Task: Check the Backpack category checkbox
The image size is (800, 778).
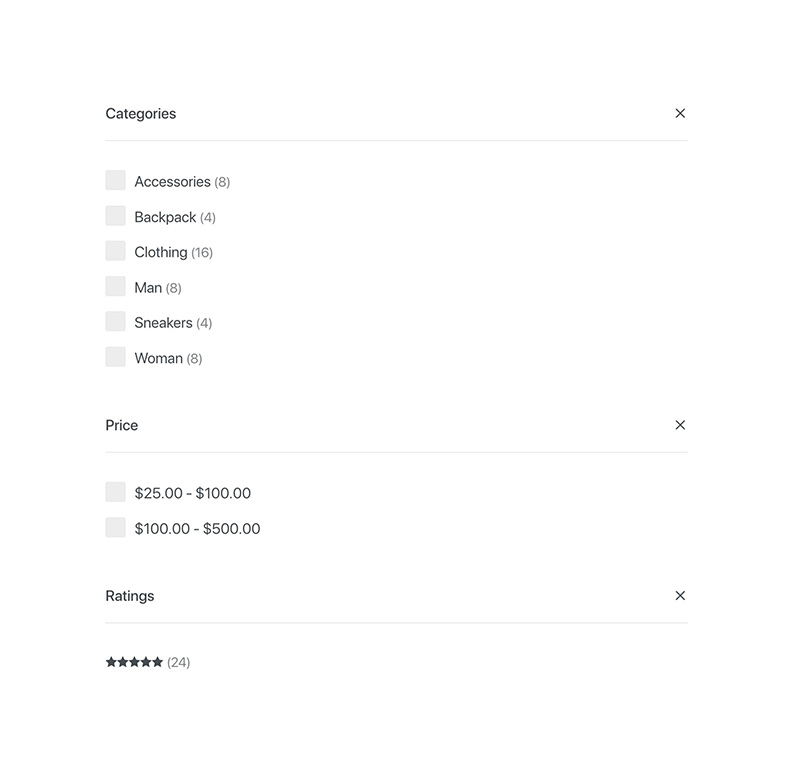Action: 115,216
